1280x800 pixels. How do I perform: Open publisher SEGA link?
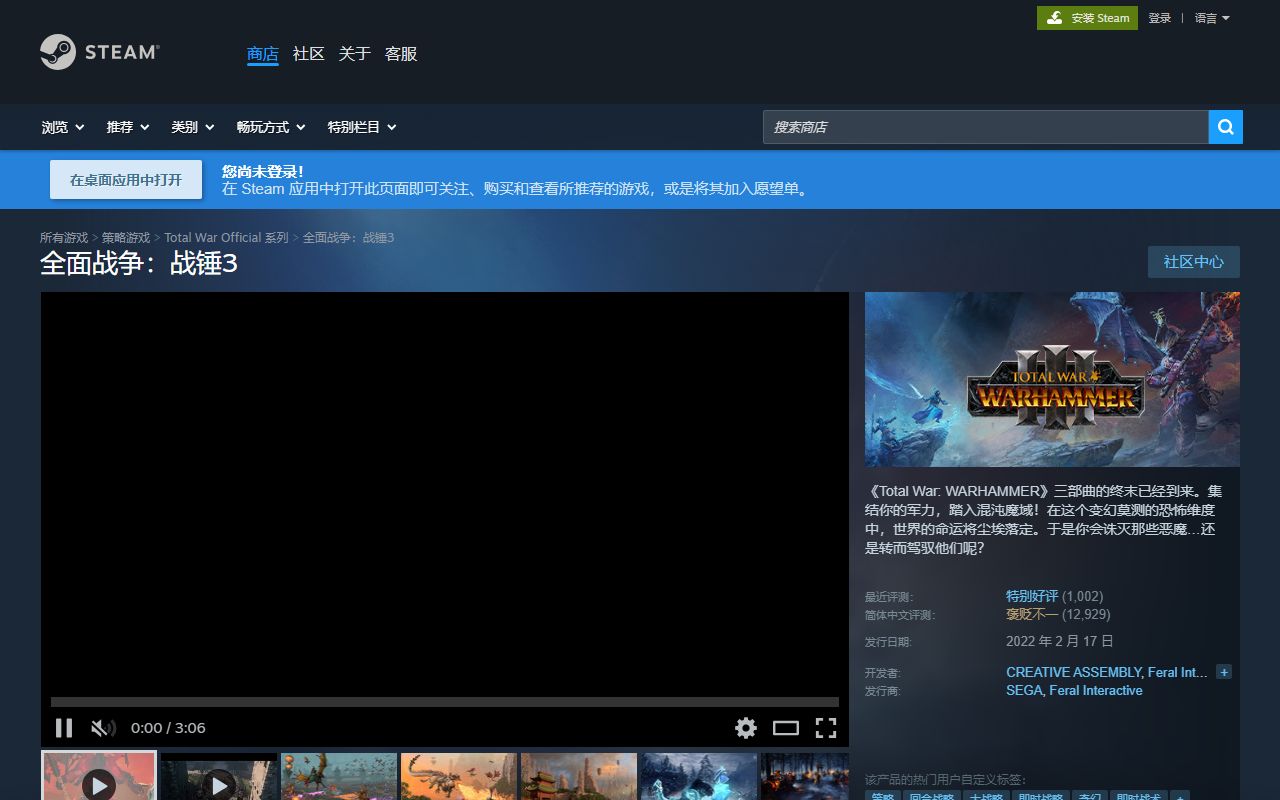click(x=1024, y=690)
